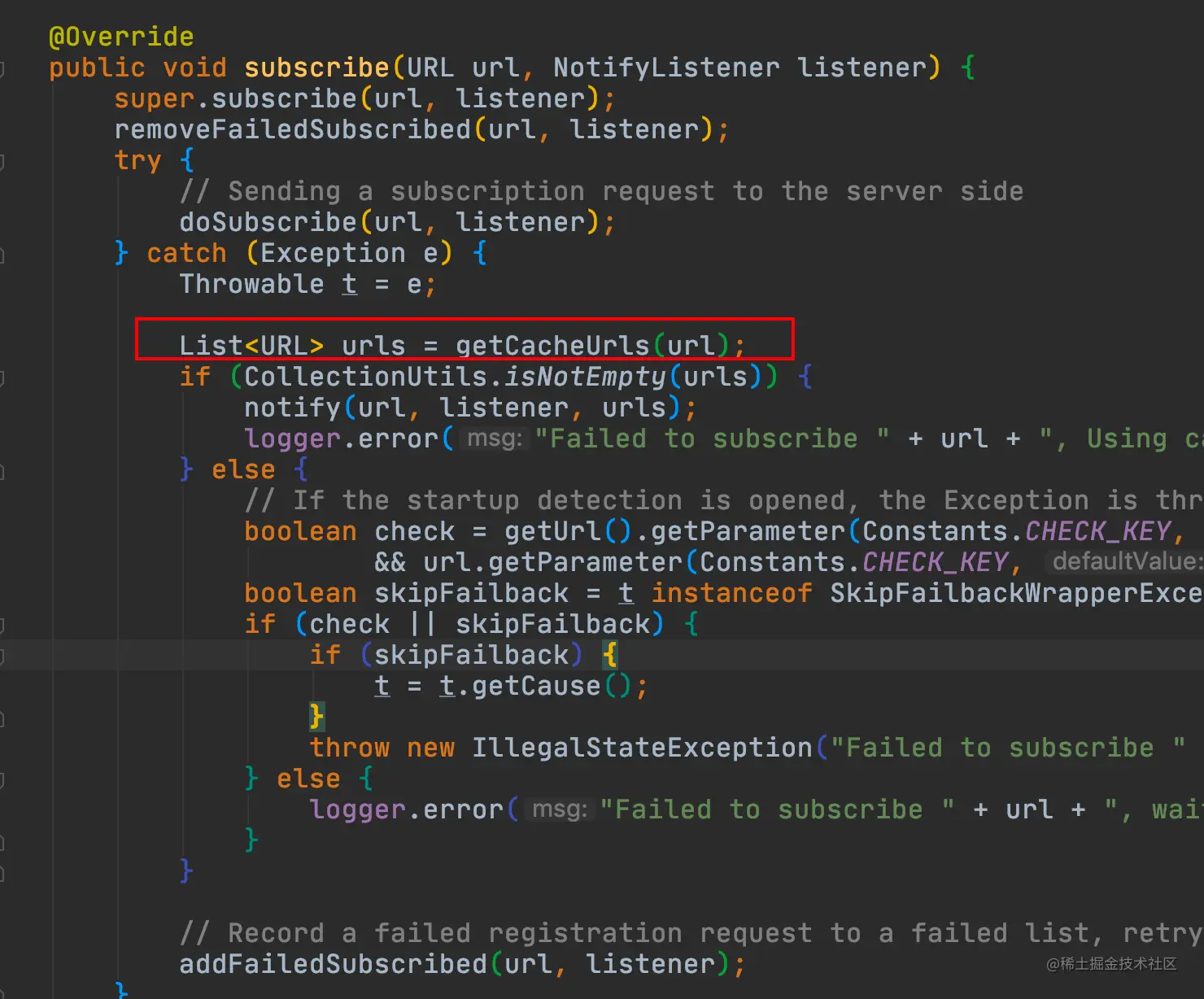Click the highlighted yellow opening brace after if (skipFailback)
The width and height of the screenshot is (1204, 999).
tap(610, 655)
